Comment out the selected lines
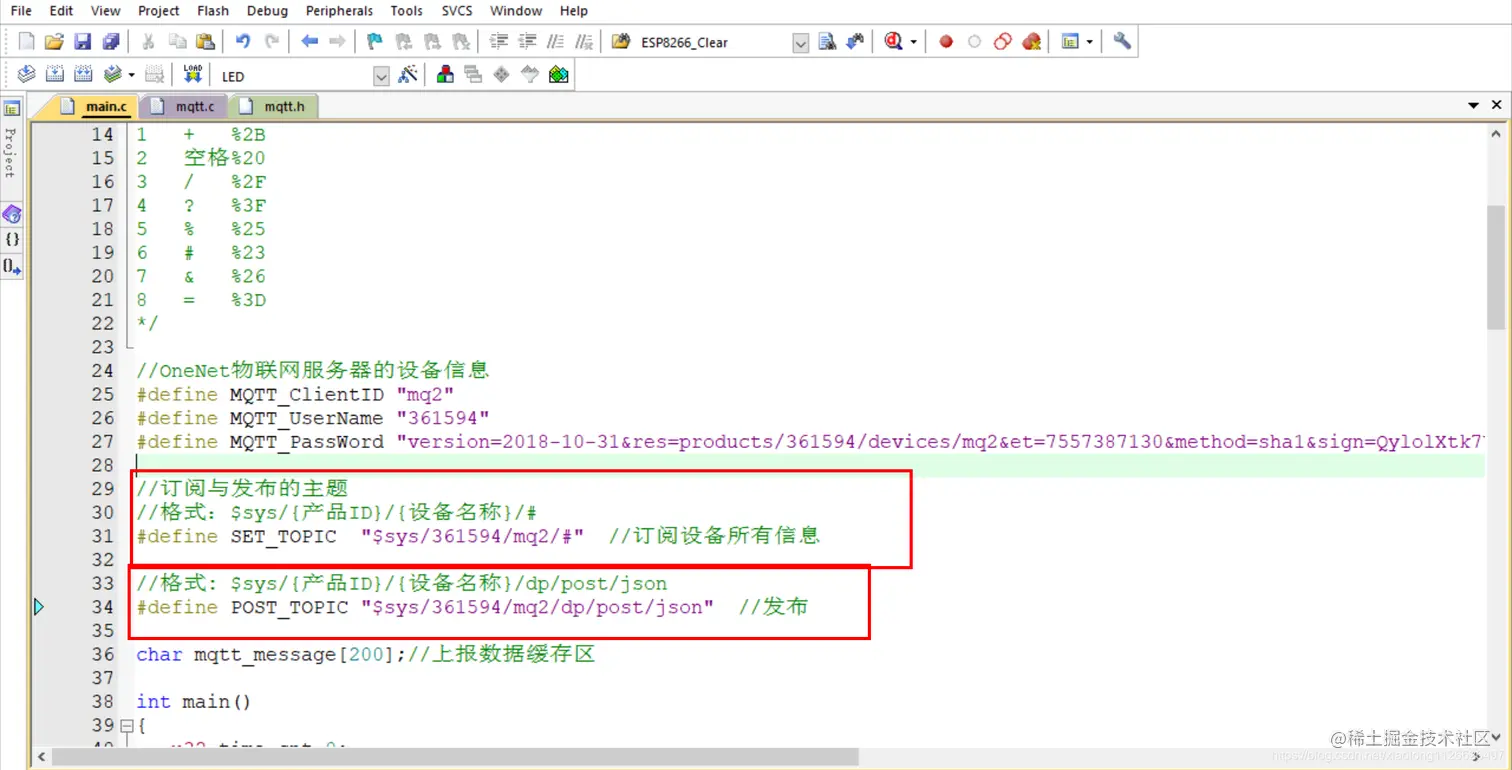The width and height of the screenshot is (1512, 770). (x=556, y=42)
